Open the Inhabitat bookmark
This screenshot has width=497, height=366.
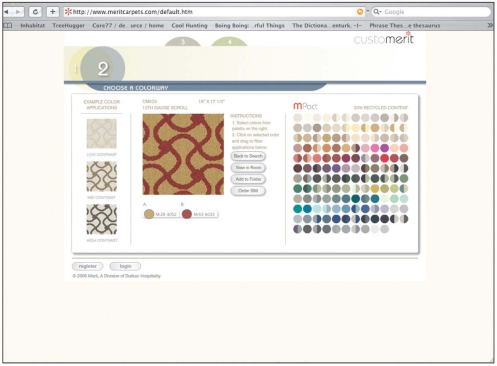click(x=32, y=26)
